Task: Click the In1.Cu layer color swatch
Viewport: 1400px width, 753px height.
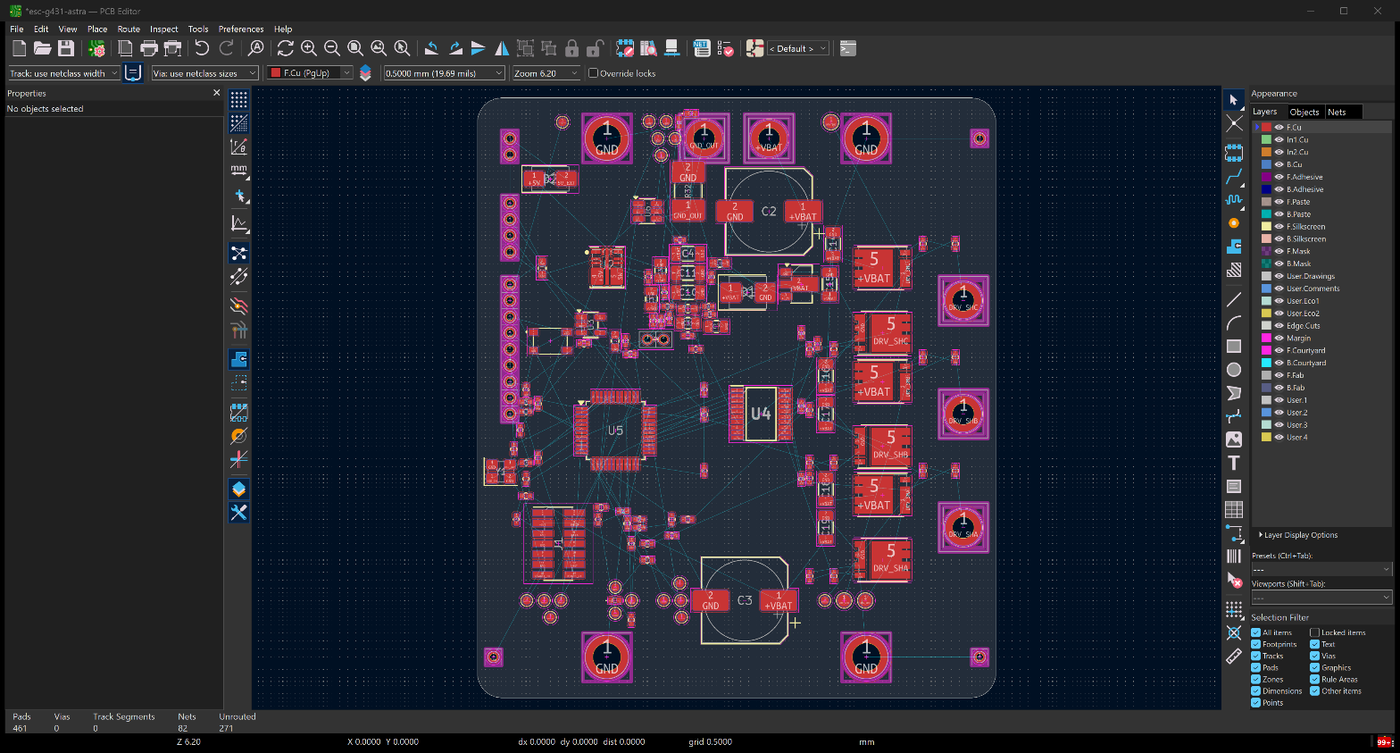Action: [x=1266, y=140]
